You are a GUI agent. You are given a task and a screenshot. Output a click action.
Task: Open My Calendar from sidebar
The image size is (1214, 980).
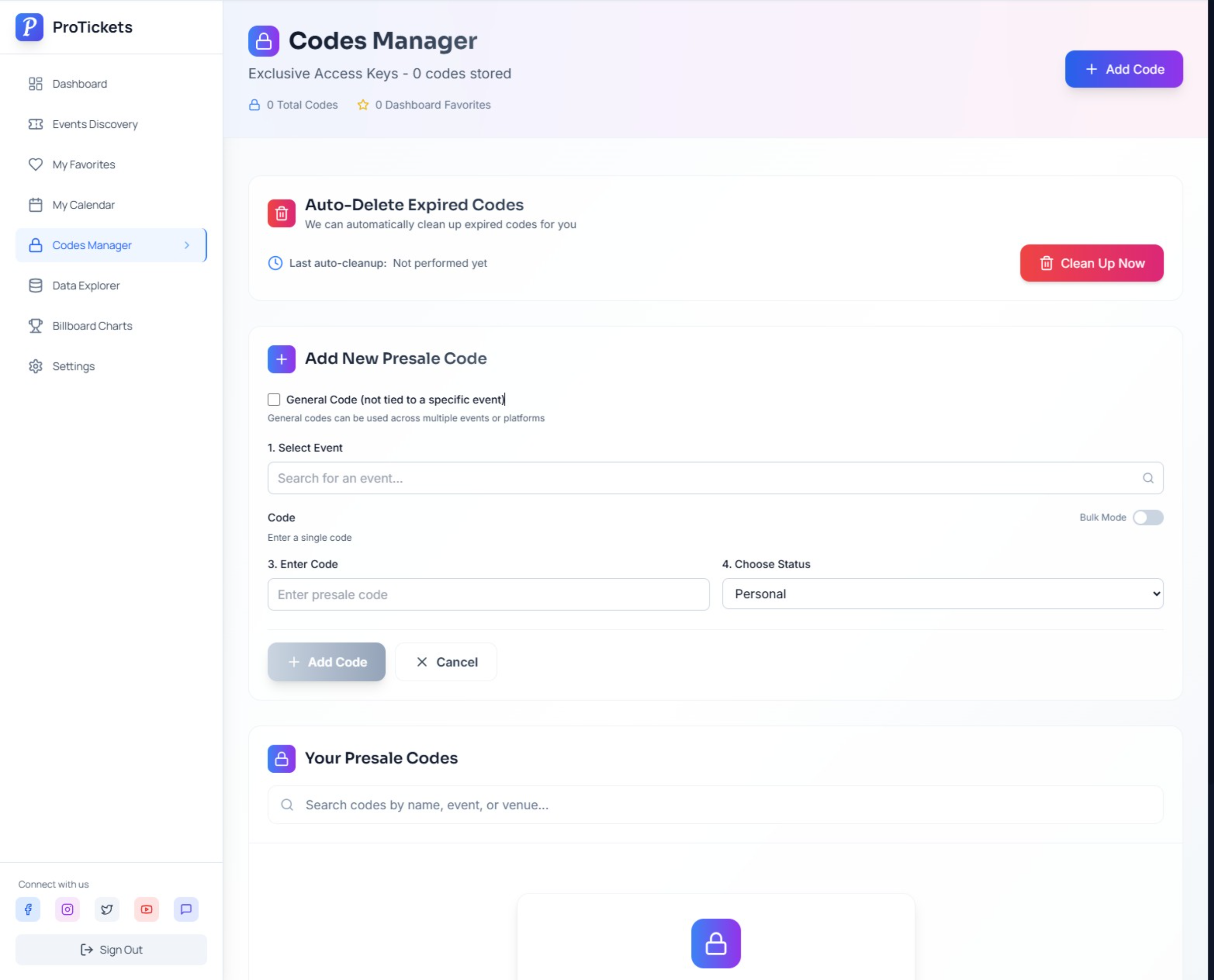pos(111,205)
